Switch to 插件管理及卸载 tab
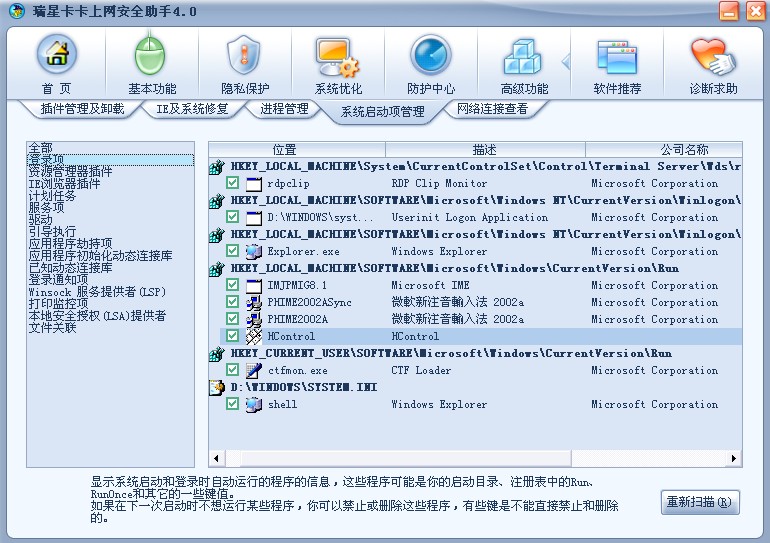This screenshot has width=770, height=543. pyautogui.click(x=82, y=109)
